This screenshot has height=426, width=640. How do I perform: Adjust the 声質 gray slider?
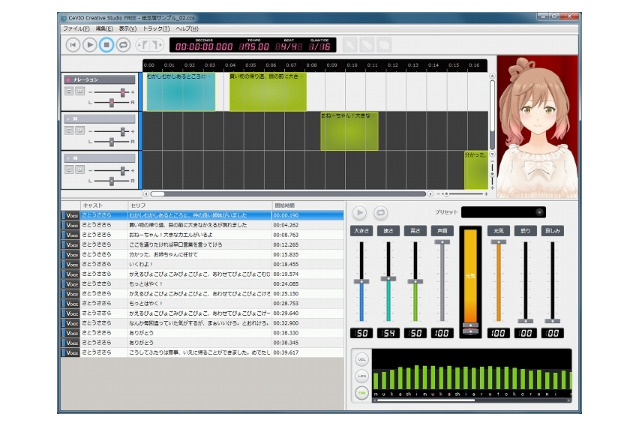pos(442,242)
